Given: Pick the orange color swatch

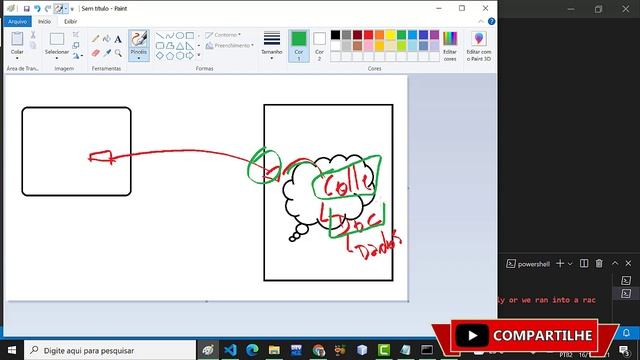Looking at the screenshot, I should (x=380, y=35).
